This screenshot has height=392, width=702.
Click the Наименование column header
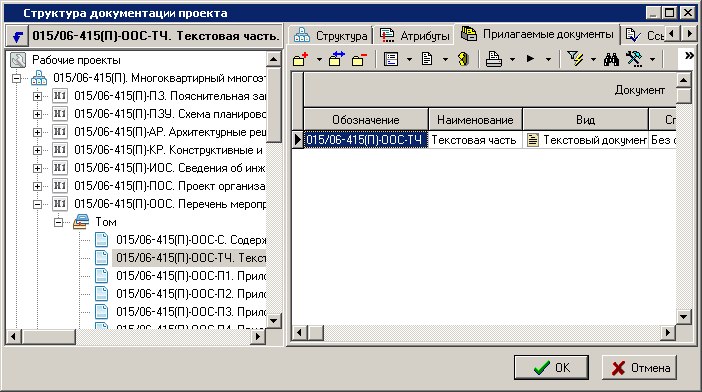(x=475, y=120)
